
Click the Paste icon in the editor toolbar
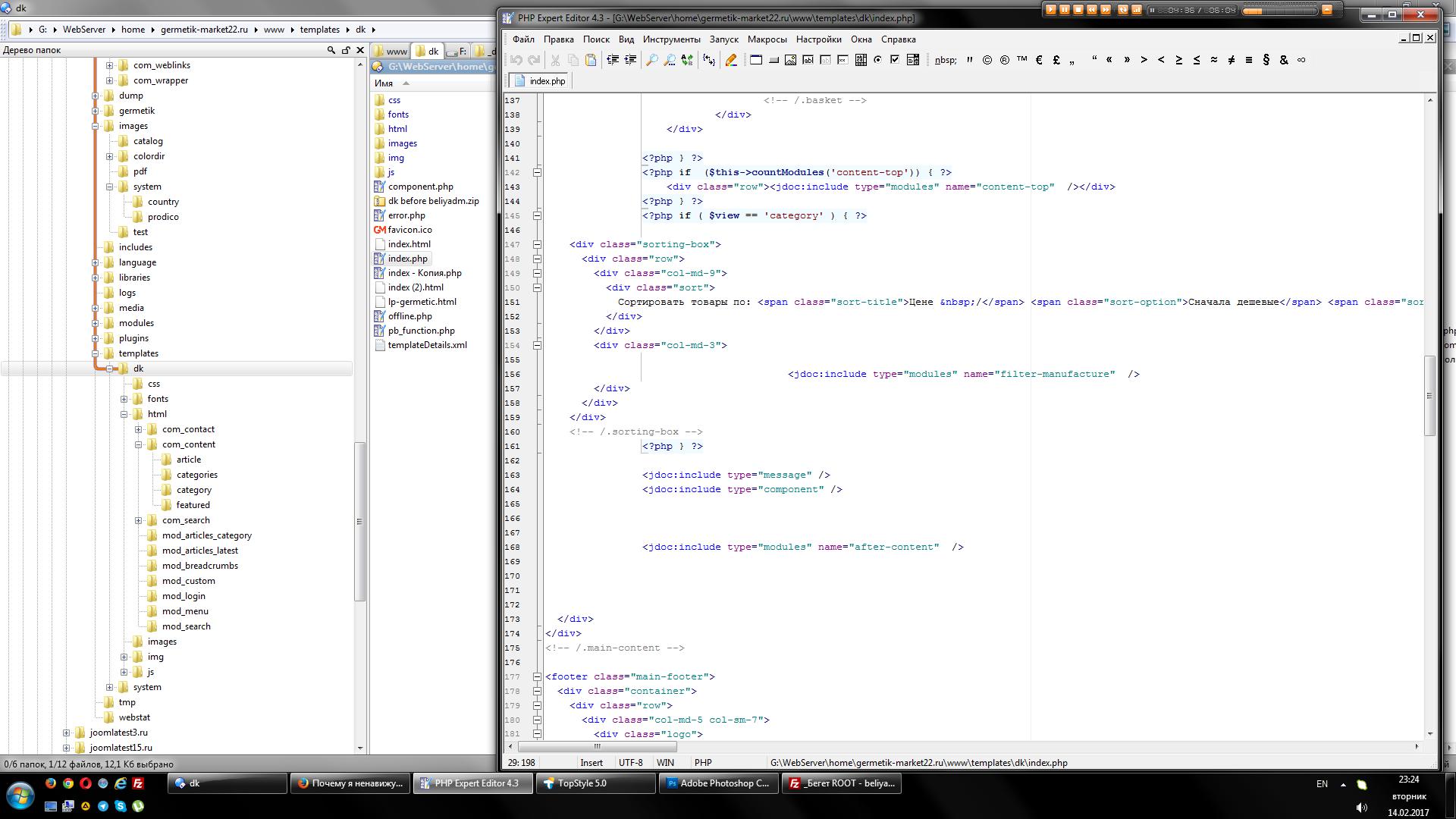[x=591, y=60]
